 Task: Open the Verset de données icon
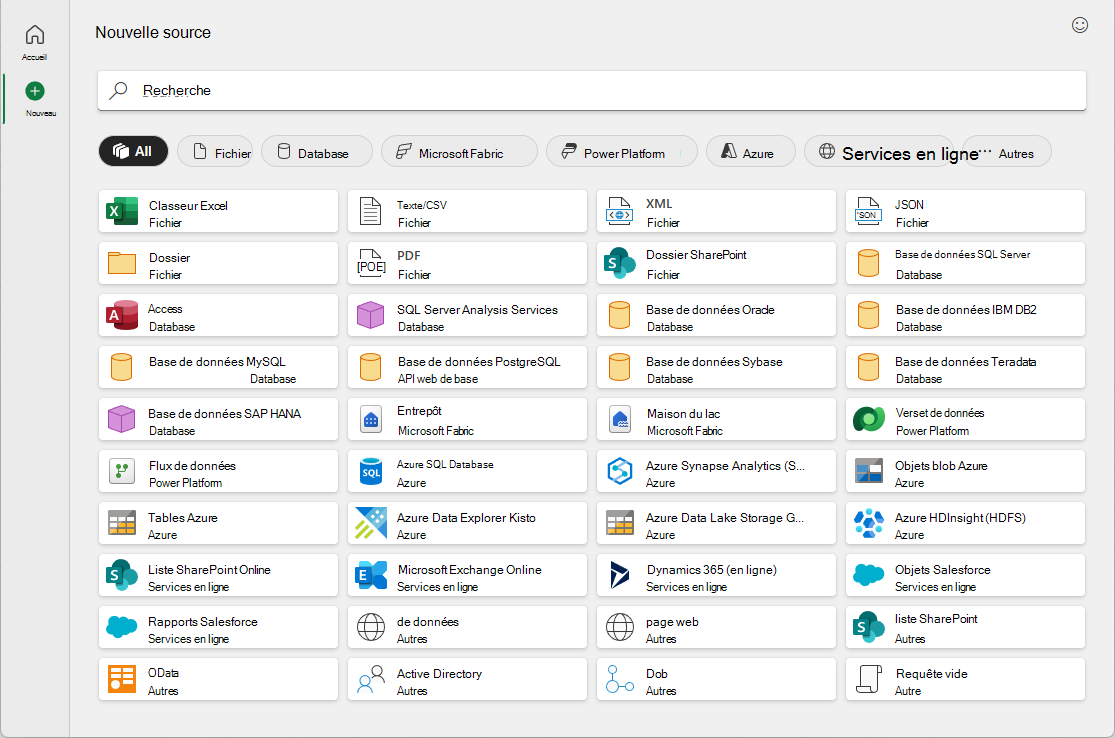click(x=868, y=419)
